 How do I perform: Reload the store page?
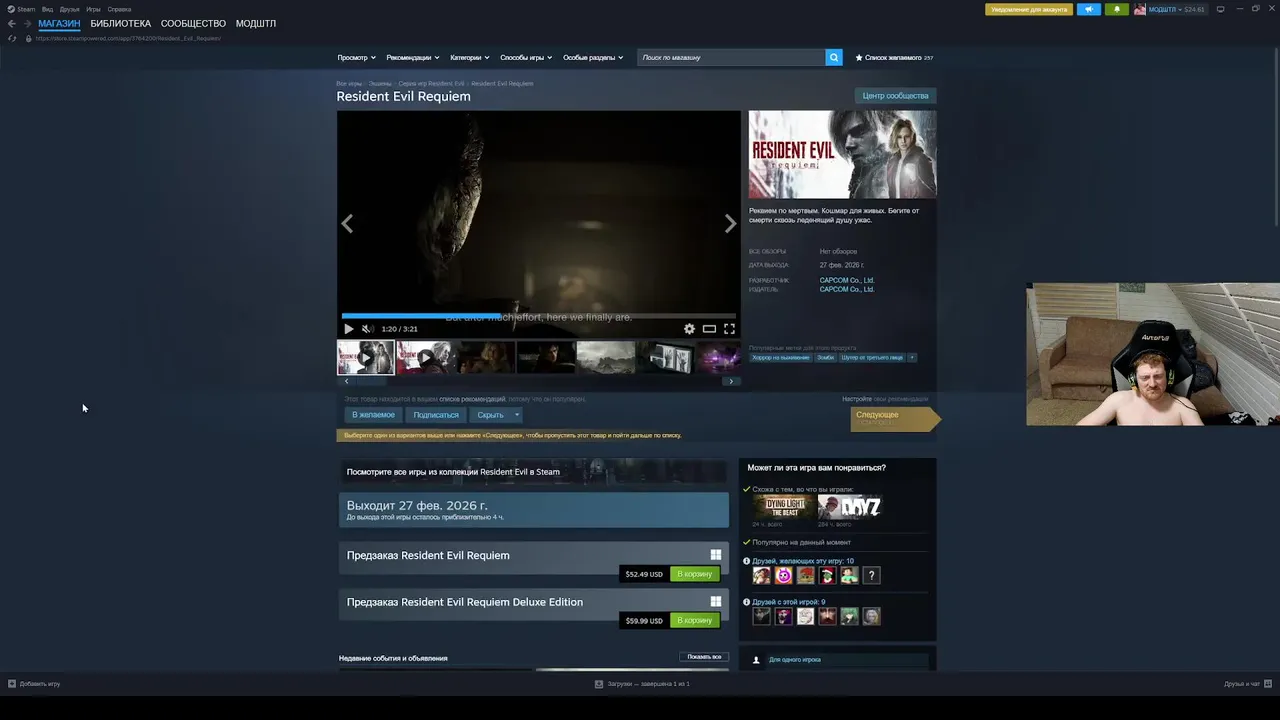pos(12,38)
